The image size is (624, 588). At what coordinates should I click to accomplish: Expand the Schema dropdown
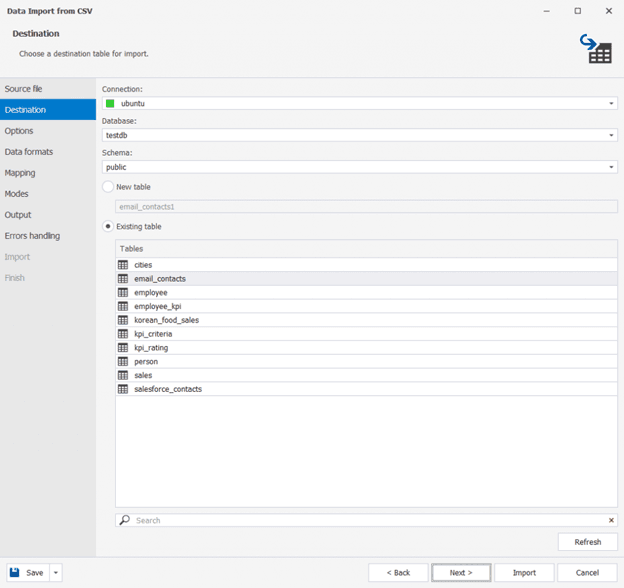point(611,168)
